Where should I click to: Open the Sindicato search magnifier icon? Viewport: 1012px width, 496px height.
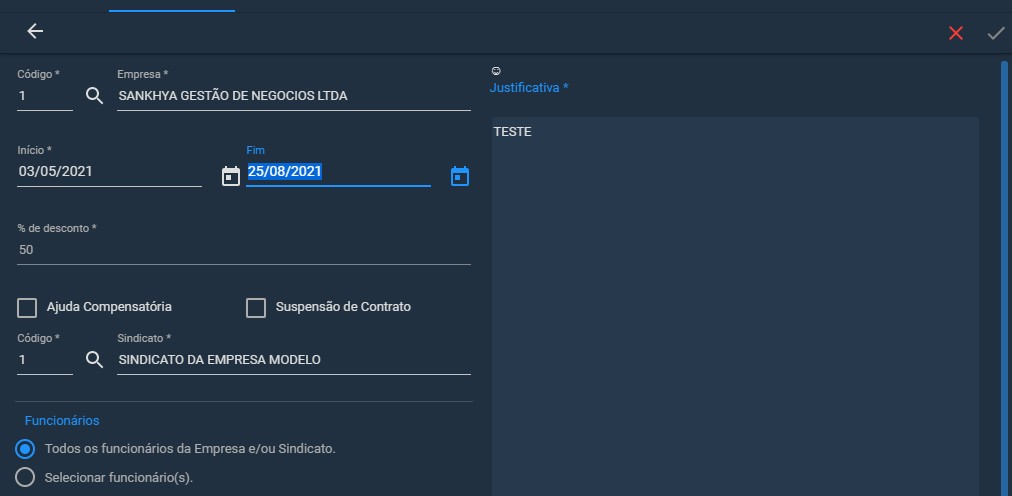click(x=95, y=360)
